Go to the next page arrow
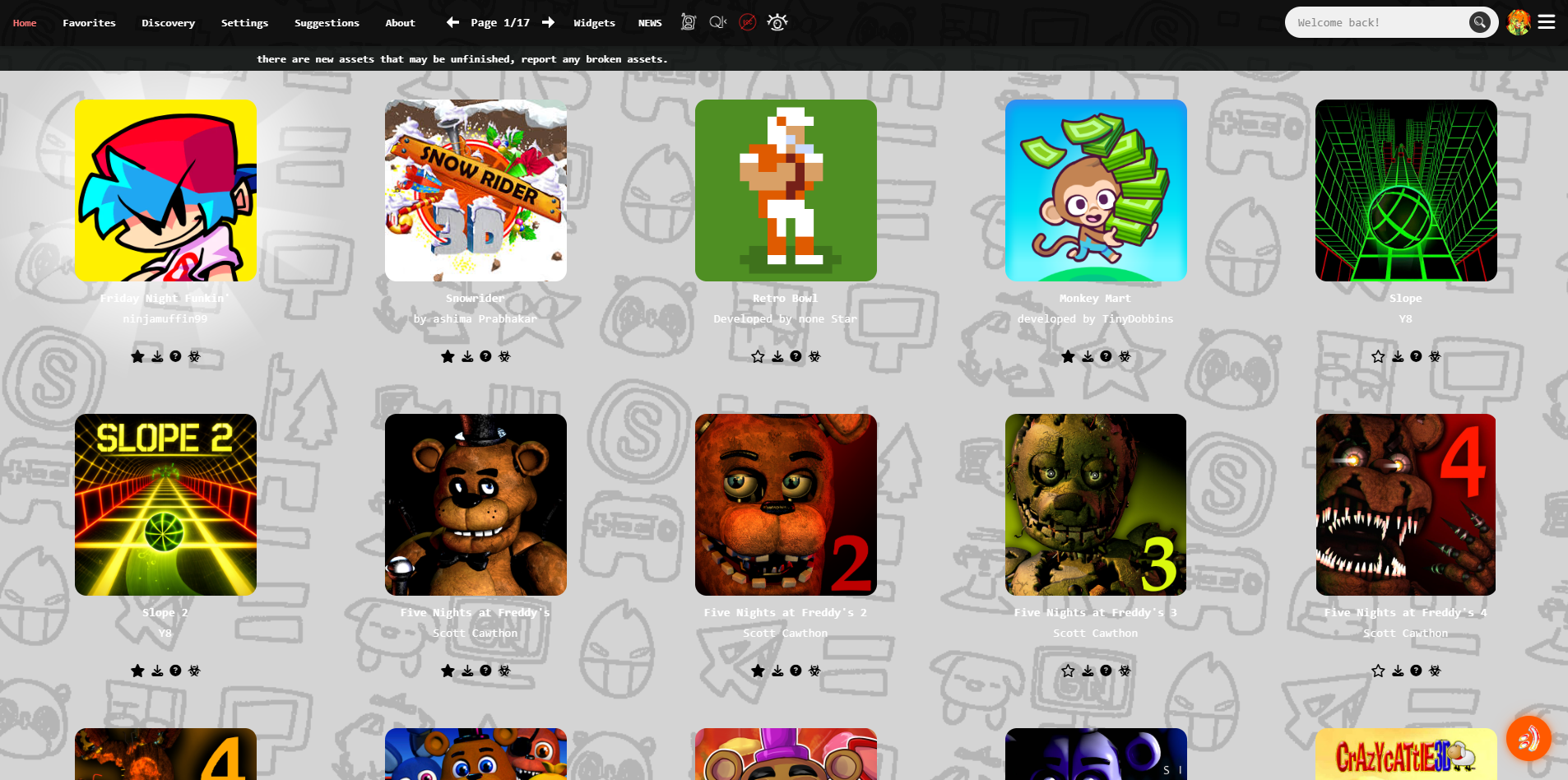 [548, 22]
